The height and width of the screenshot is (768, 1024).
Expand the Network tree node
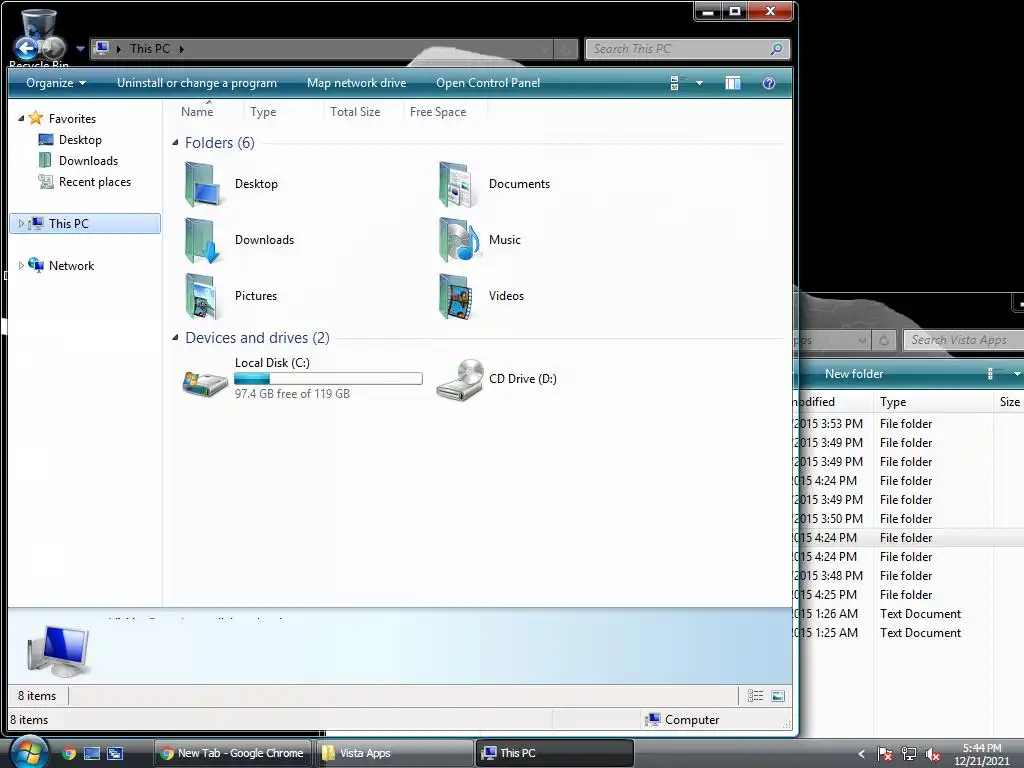click(21, 265)
